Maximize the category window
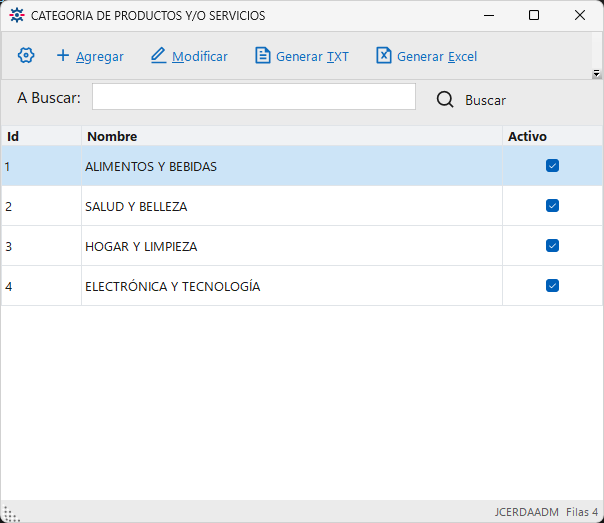 (534, 15)
